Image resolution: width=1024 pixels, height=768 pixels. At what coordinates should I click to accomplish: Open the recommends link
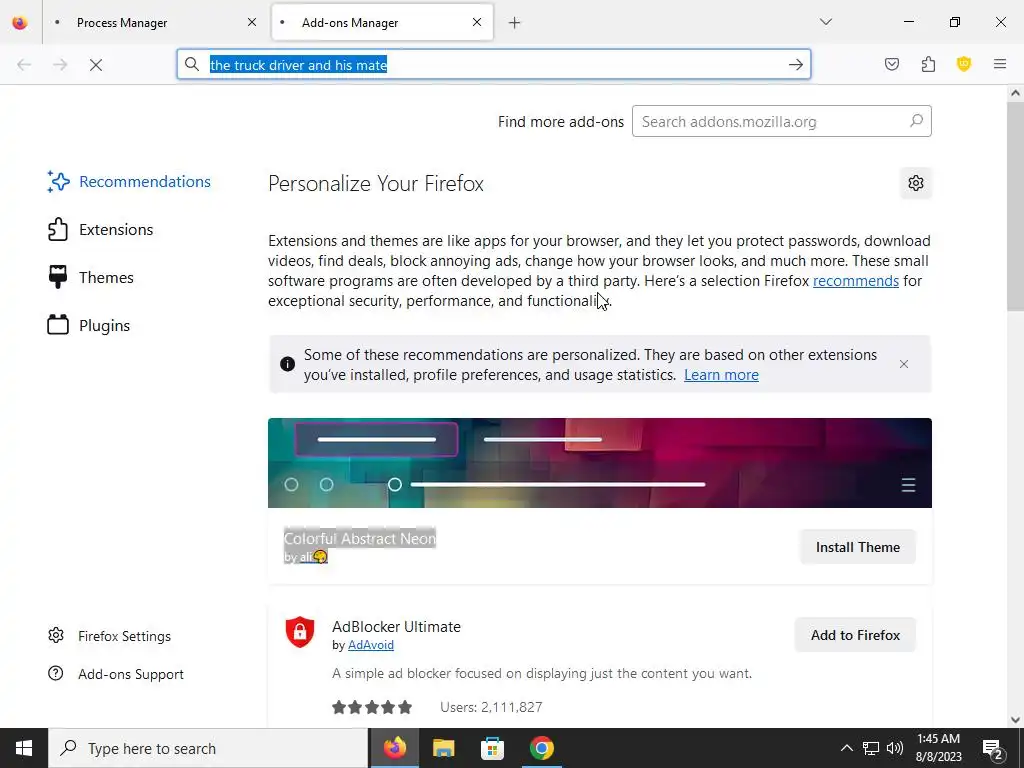[x=856, y=281]
